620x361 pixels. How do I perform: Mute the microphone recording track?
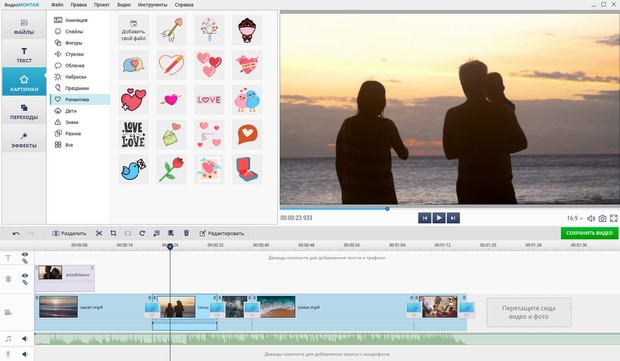[25, 354]
